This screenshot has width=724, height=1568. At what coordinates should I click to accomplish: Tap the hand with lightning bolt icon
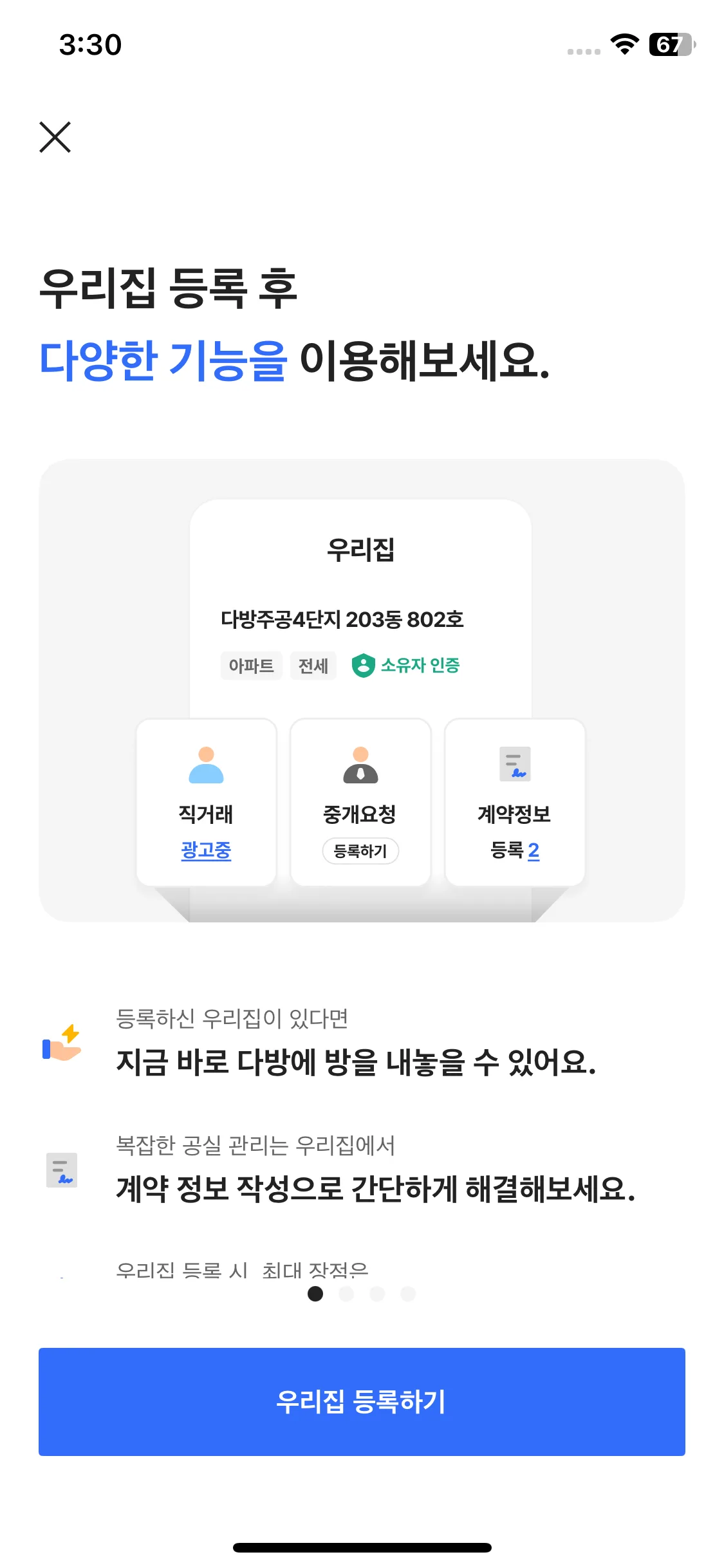click(62, 1042)
